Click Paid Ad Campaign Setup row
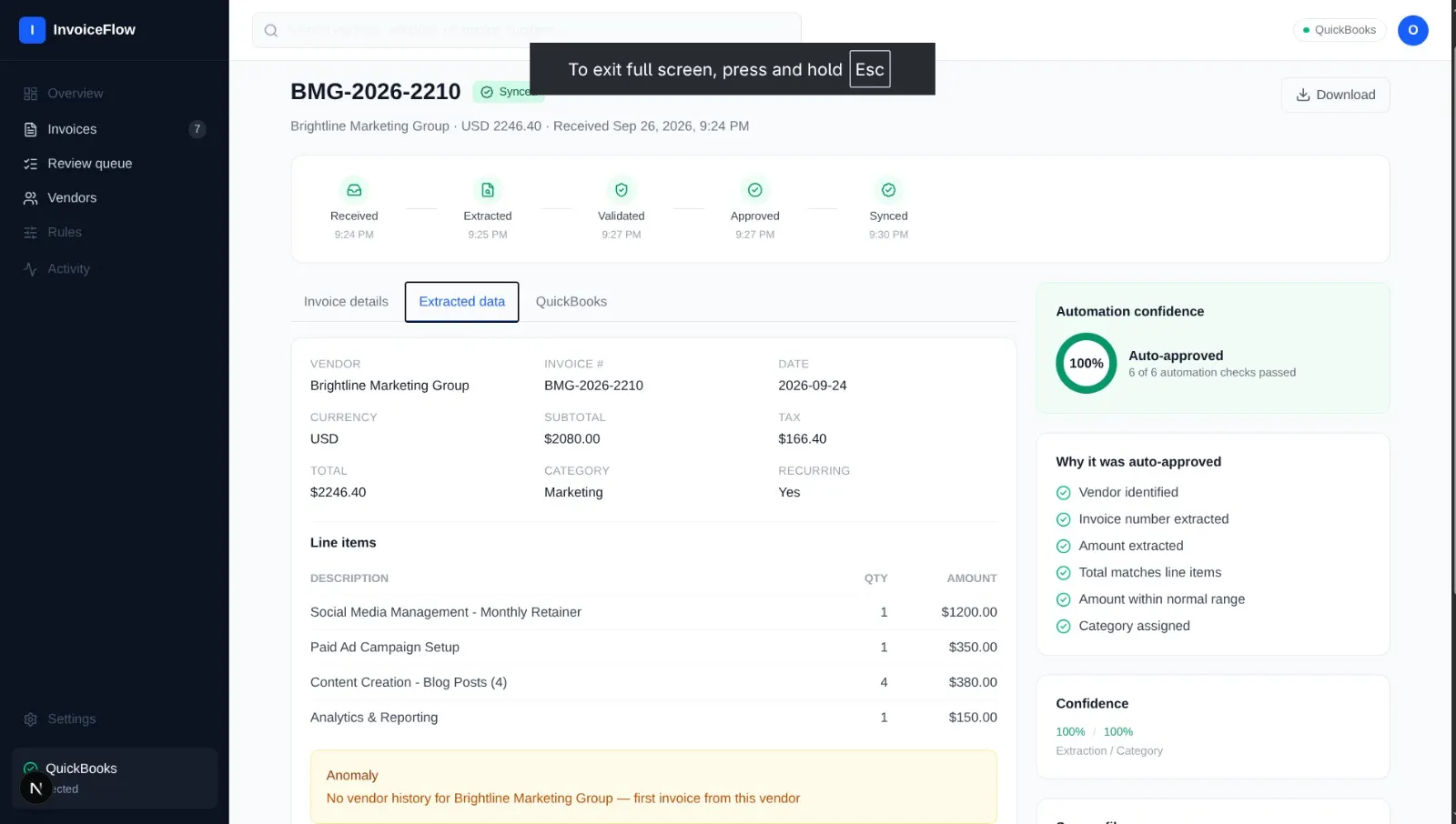The height and width of the screenshot is (824, 1456). tap(653, 648)
